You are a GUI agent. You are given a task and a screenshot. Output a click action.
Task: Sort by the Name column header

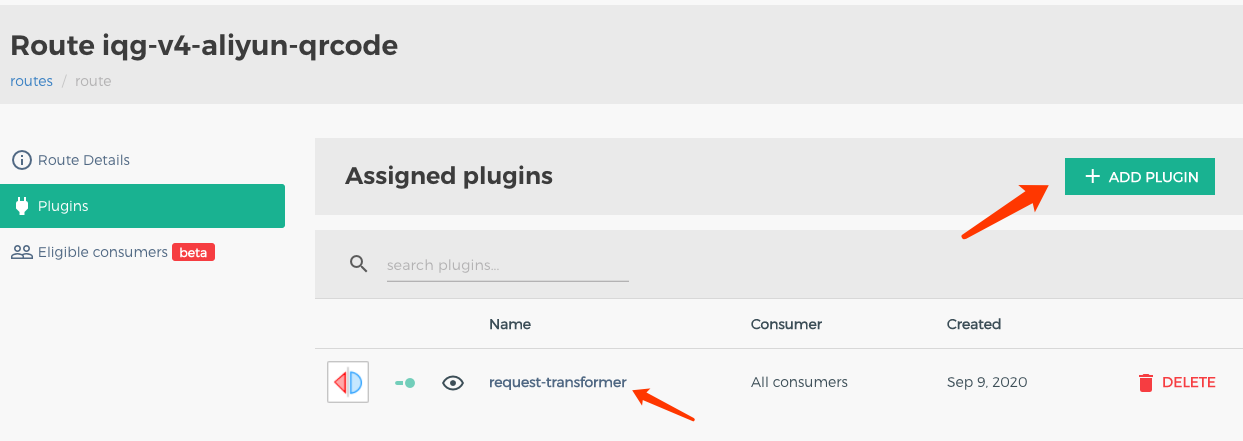click(x=510, y=324)
